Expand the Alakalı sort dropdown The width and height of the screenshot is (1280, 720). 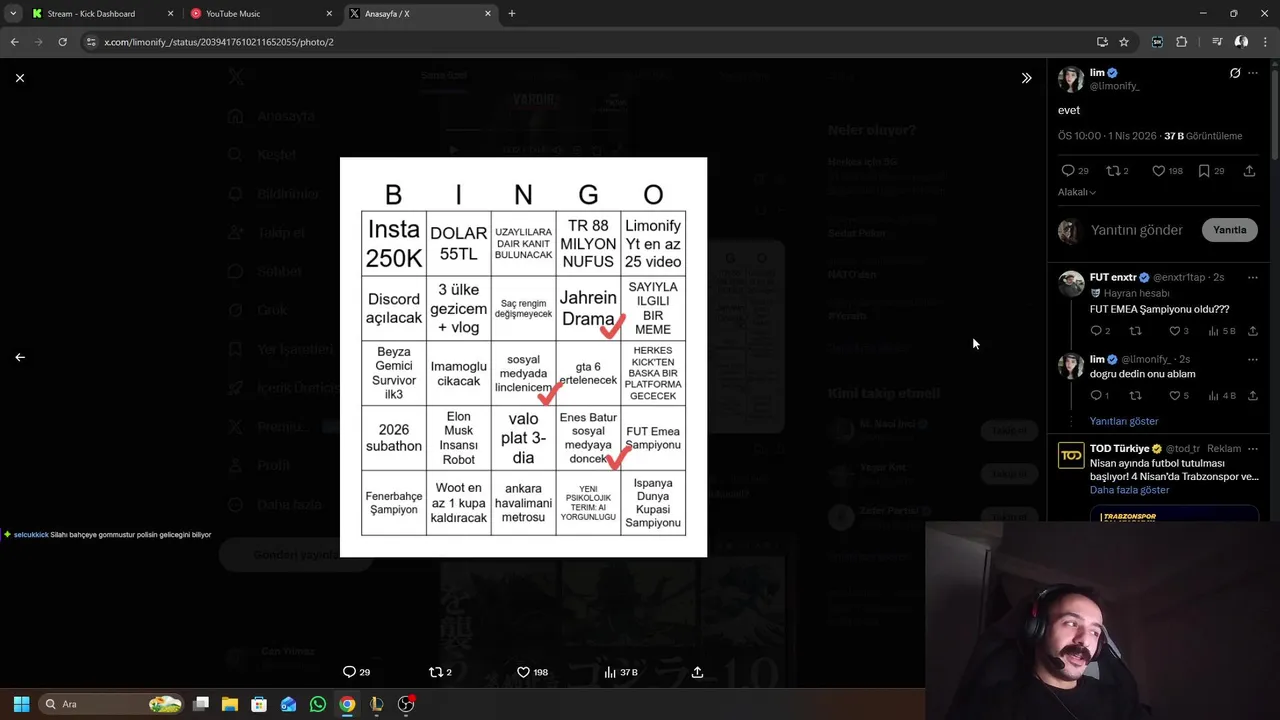1077,192
